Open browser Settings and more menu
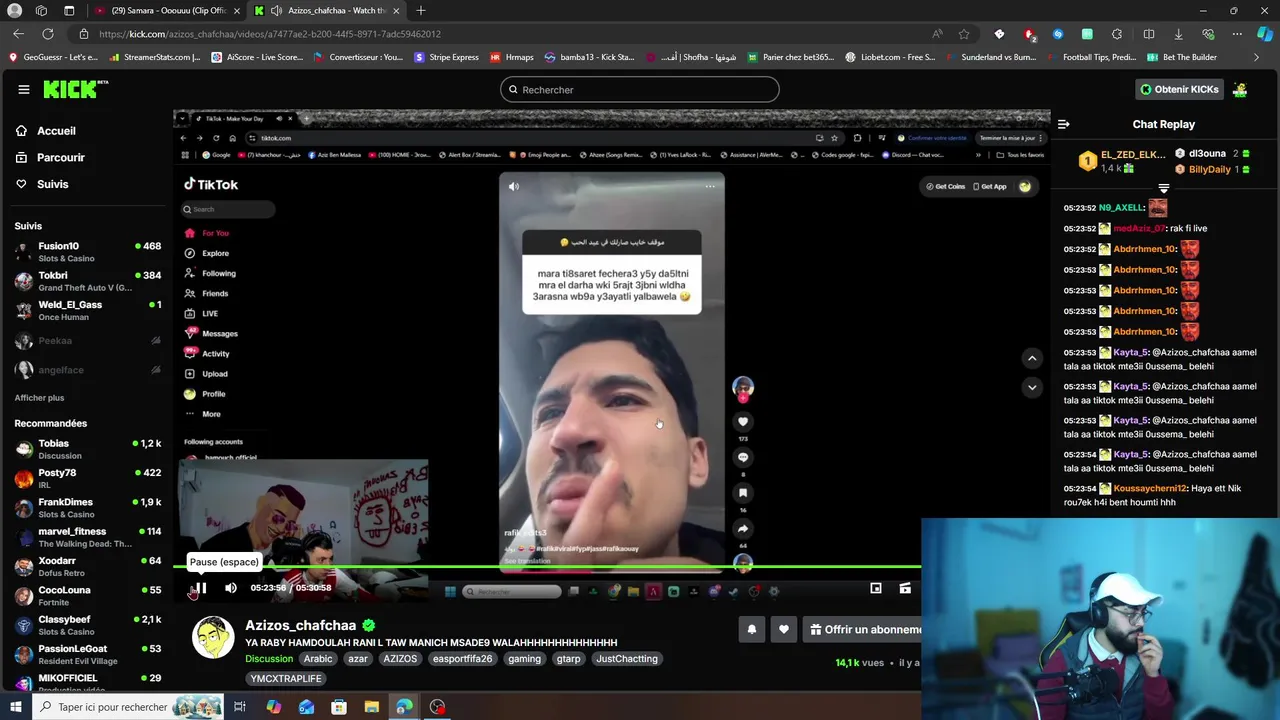The height and width of the screenshot is (720, 1280). coord(1237,34)
